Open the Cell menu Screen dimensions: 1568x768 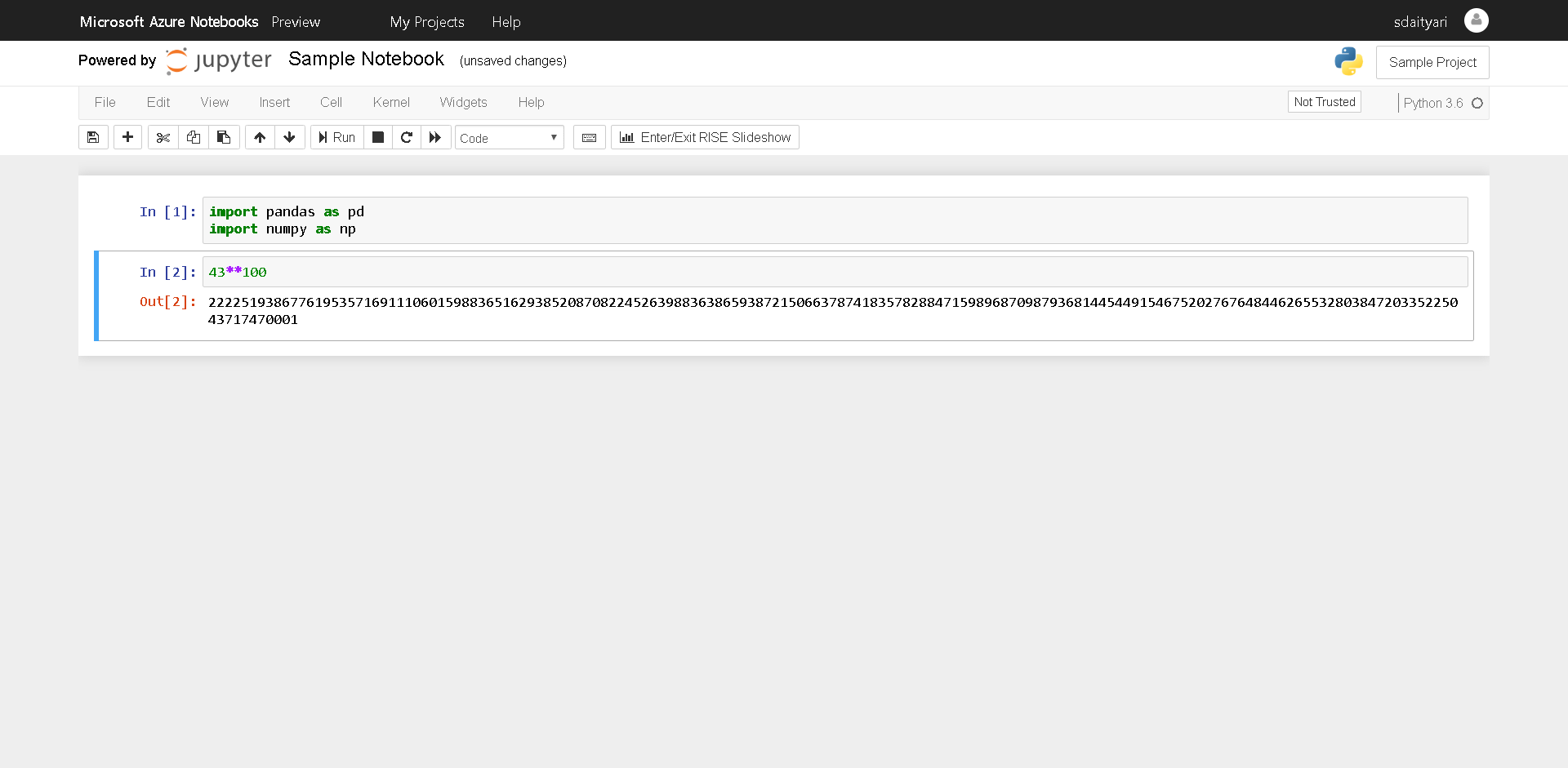[331, 102]
